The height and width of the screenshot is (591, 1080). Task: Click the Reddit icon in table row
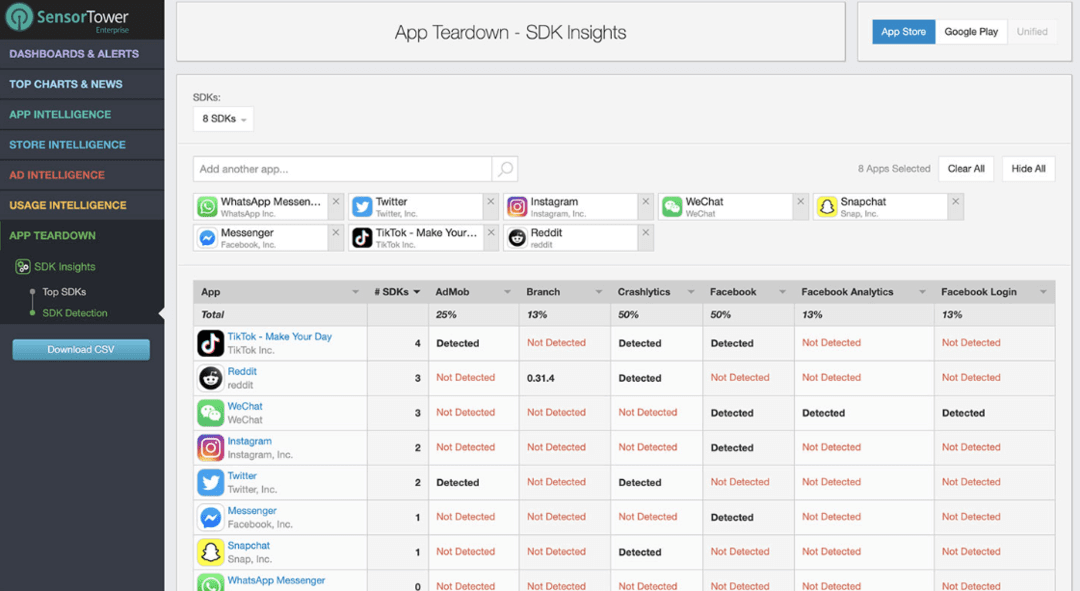(x=210, y=378)
